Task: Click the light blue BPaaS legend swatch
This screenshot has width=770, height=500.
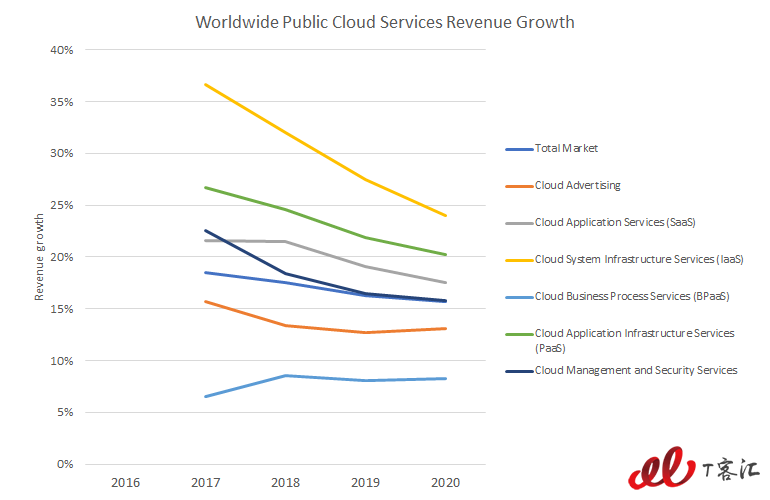Action: pyautogui.click(x=519, y=297)
